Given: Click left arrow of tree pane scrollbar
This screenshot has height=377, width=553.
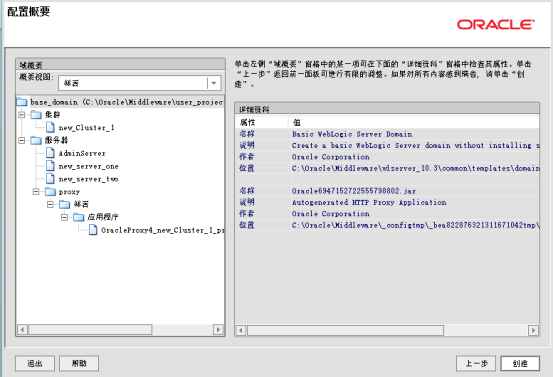Looking at the screenshot, I should pos(22,329).
